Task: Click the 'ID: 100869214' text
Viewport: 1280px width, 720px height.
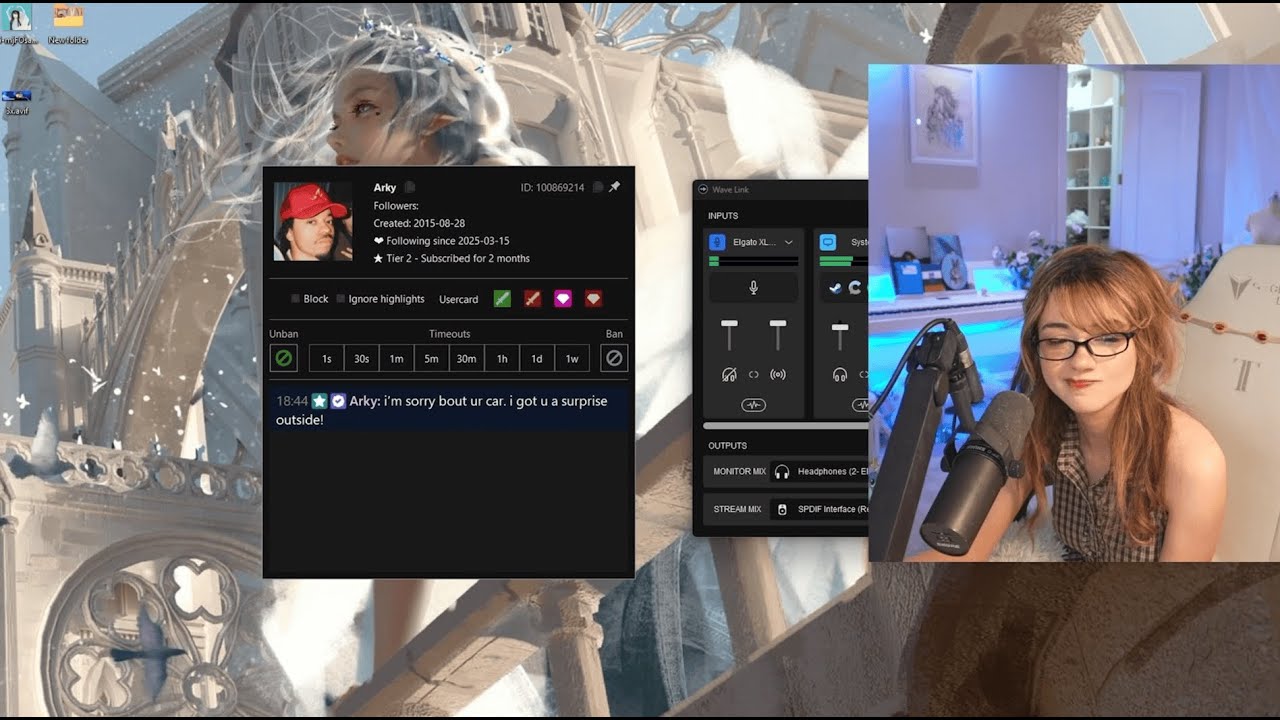Action: [553, 187]
